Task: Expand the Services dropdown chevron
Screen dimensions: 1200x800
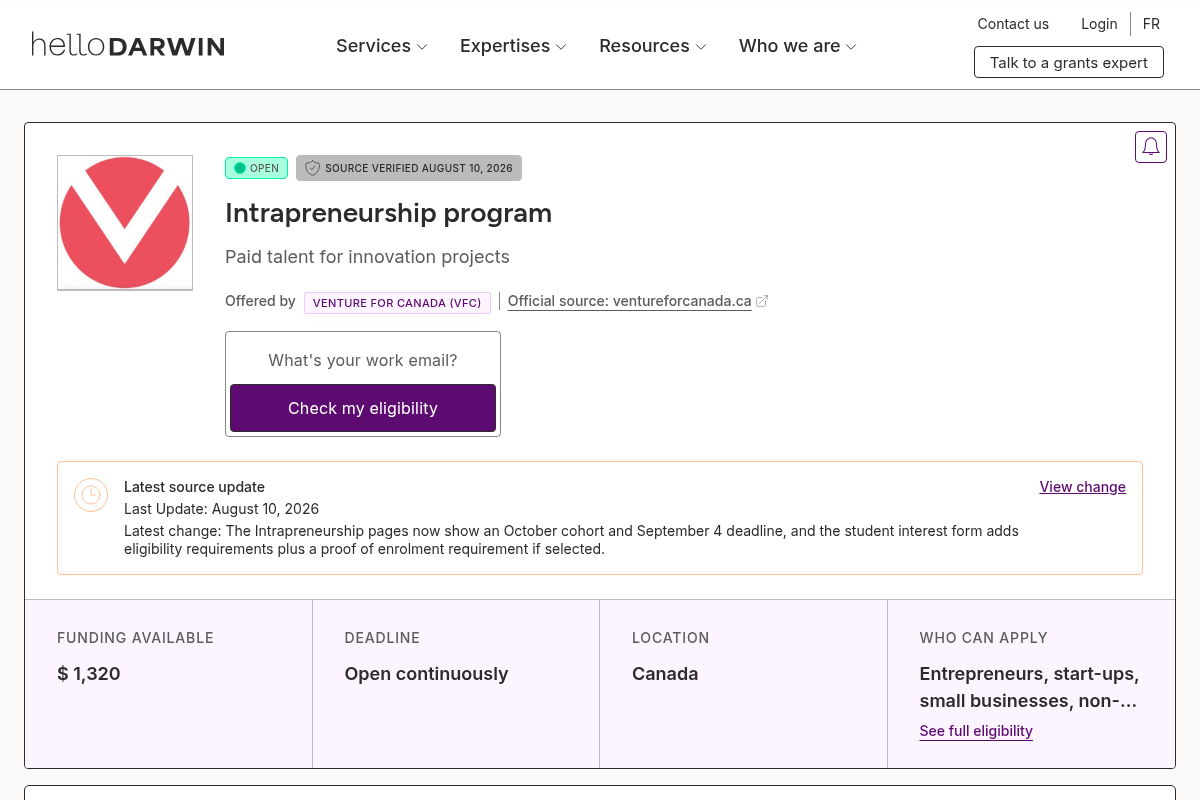Action: (x=422, y=47)
